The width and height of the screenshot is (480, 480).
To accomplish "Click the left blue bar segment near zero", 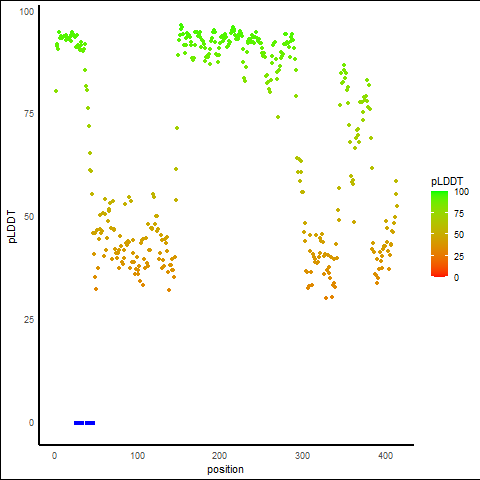I will (79, 423).
